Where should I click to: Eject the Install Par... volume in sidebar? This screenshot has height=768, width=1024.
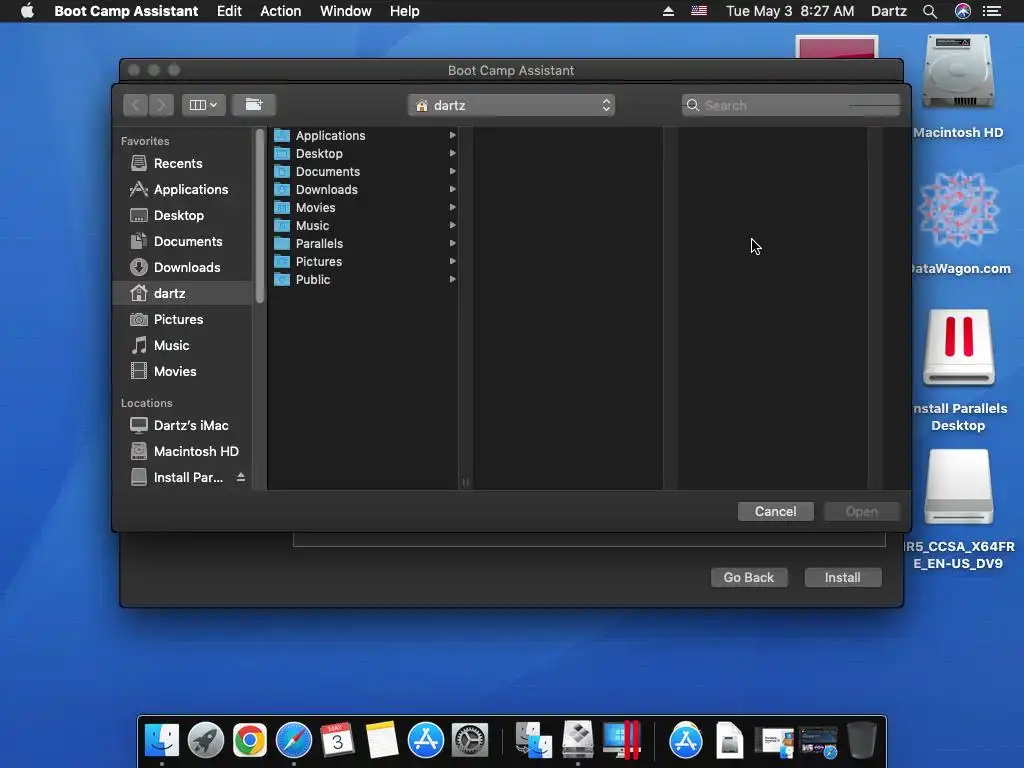pyautogui.click(x=241, y=477)
